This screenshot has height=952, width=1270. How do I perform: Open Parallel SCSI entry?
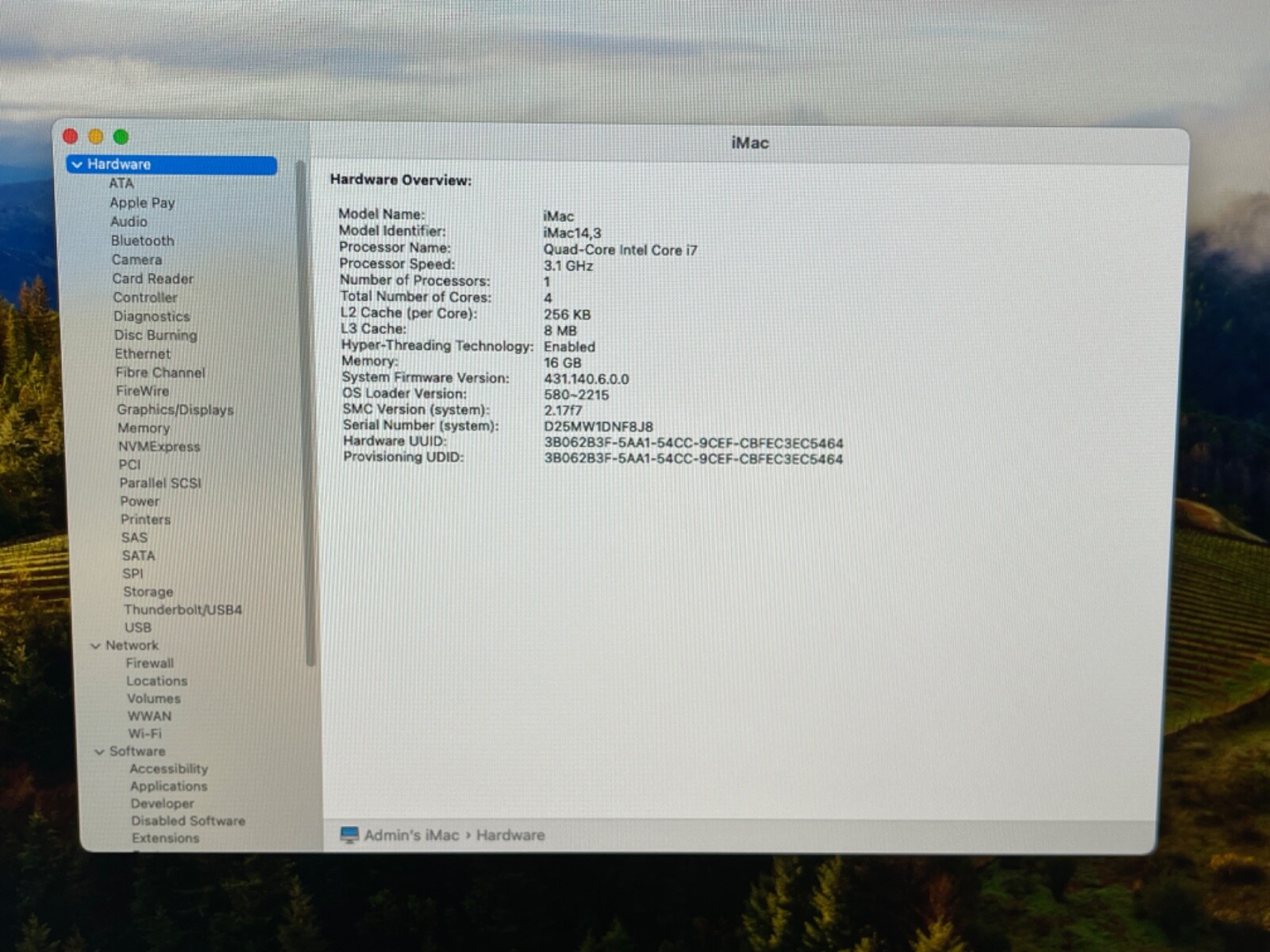(160, 482)
